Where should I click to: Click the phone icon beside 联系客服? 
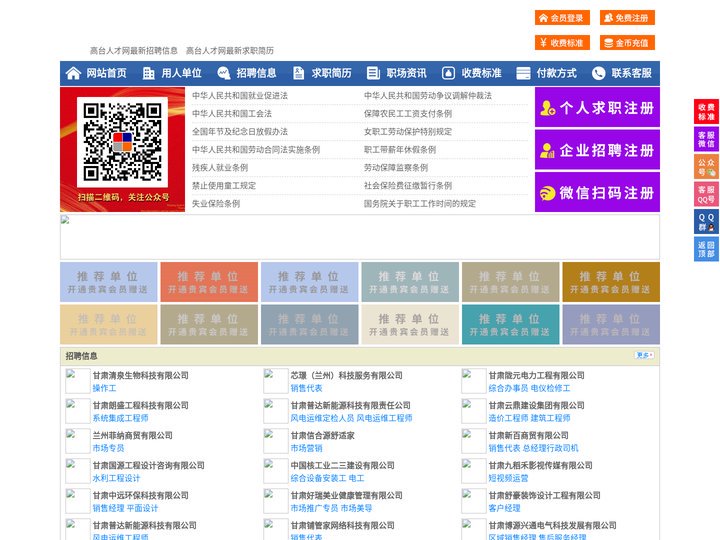[x=598, y=73]
